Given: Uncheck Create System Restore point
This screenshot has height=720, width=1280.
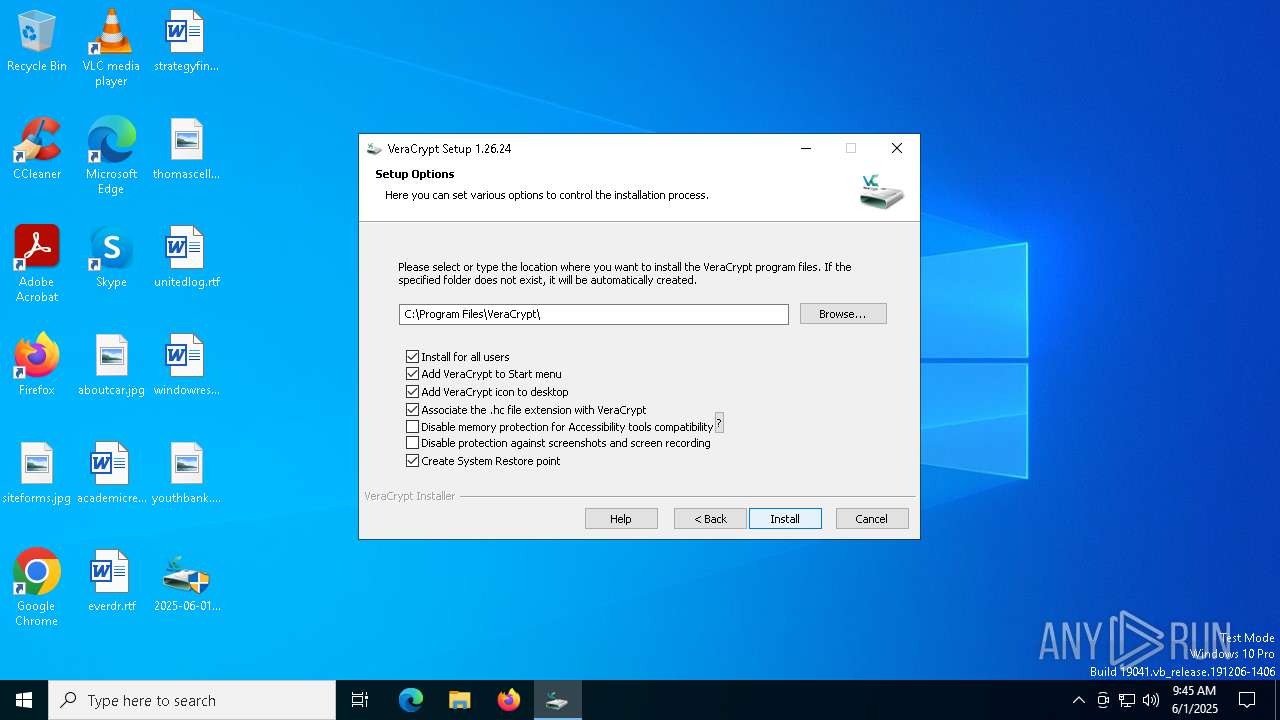Looking at the screenshot, I should pos(412,461).
